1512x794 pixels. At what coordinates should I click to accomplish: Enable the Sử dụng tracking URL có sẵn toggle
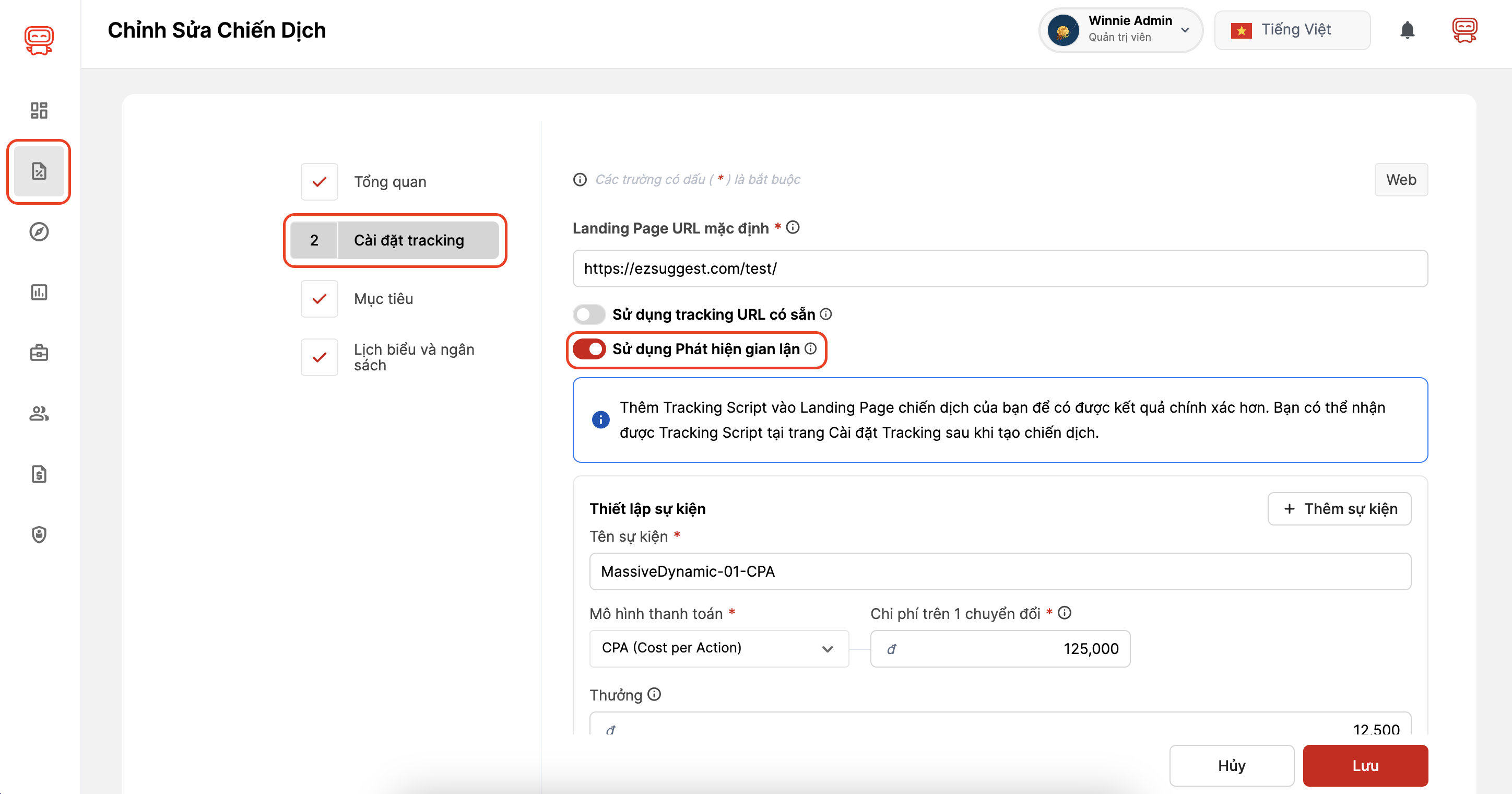click(x=589, y=314)
